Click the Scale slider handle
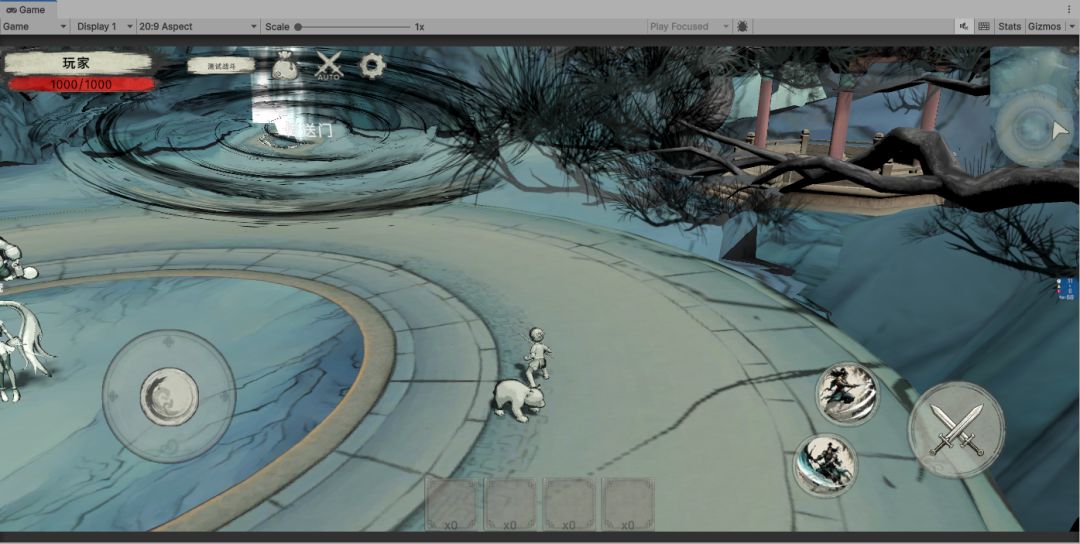 tap(298, 27)
